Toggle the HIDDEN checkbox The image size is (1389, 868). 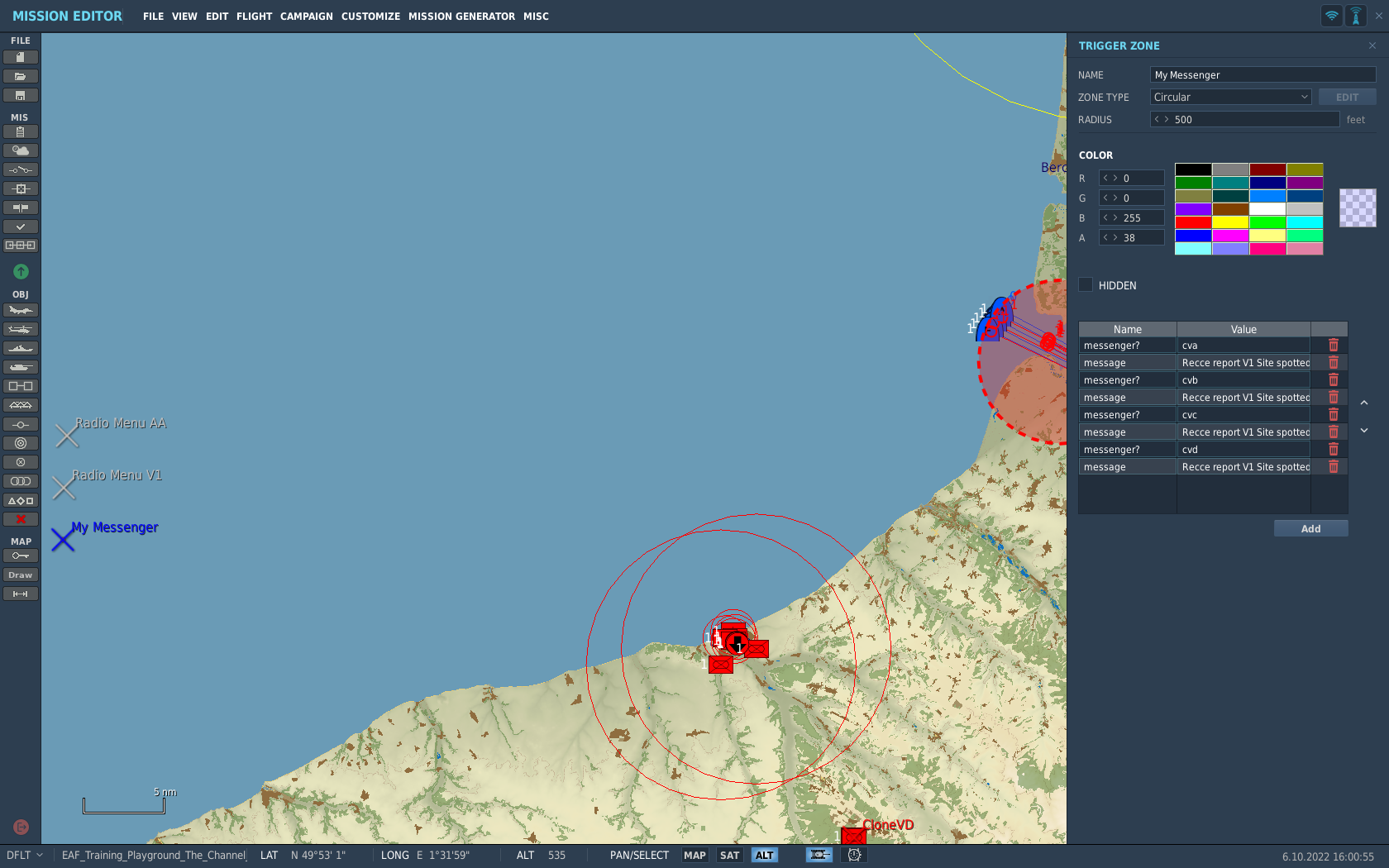(x=1086, y=284)
